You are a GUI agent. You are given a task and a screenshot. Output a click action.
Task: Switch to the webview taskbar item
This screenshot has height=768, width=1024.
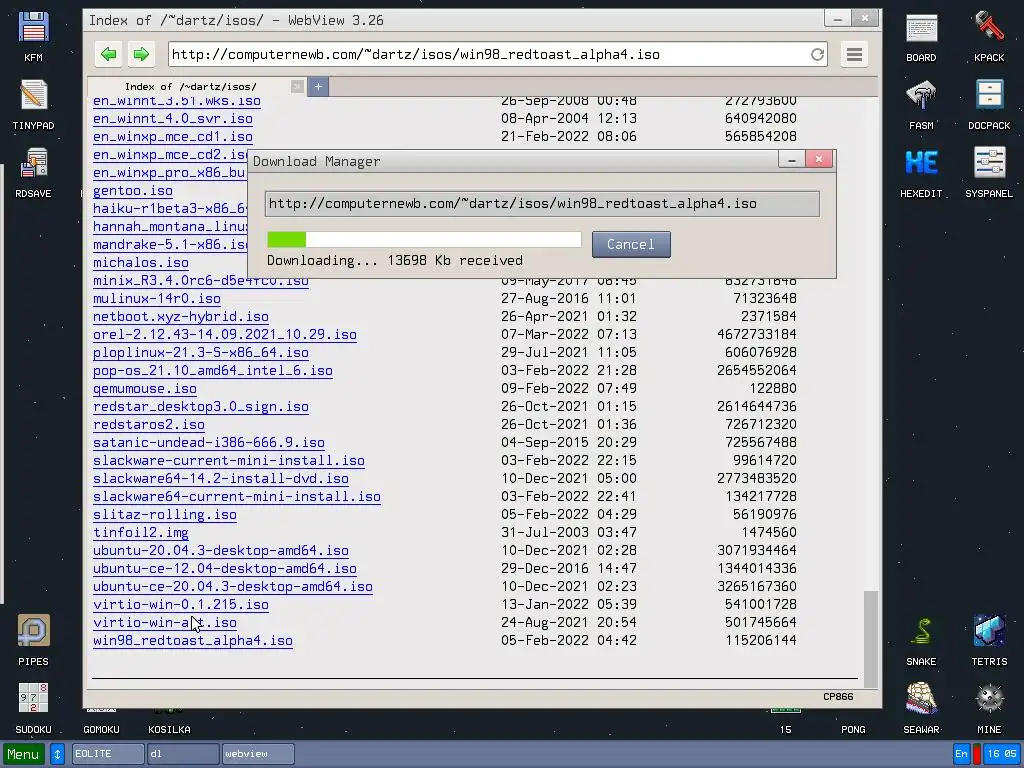258,754
